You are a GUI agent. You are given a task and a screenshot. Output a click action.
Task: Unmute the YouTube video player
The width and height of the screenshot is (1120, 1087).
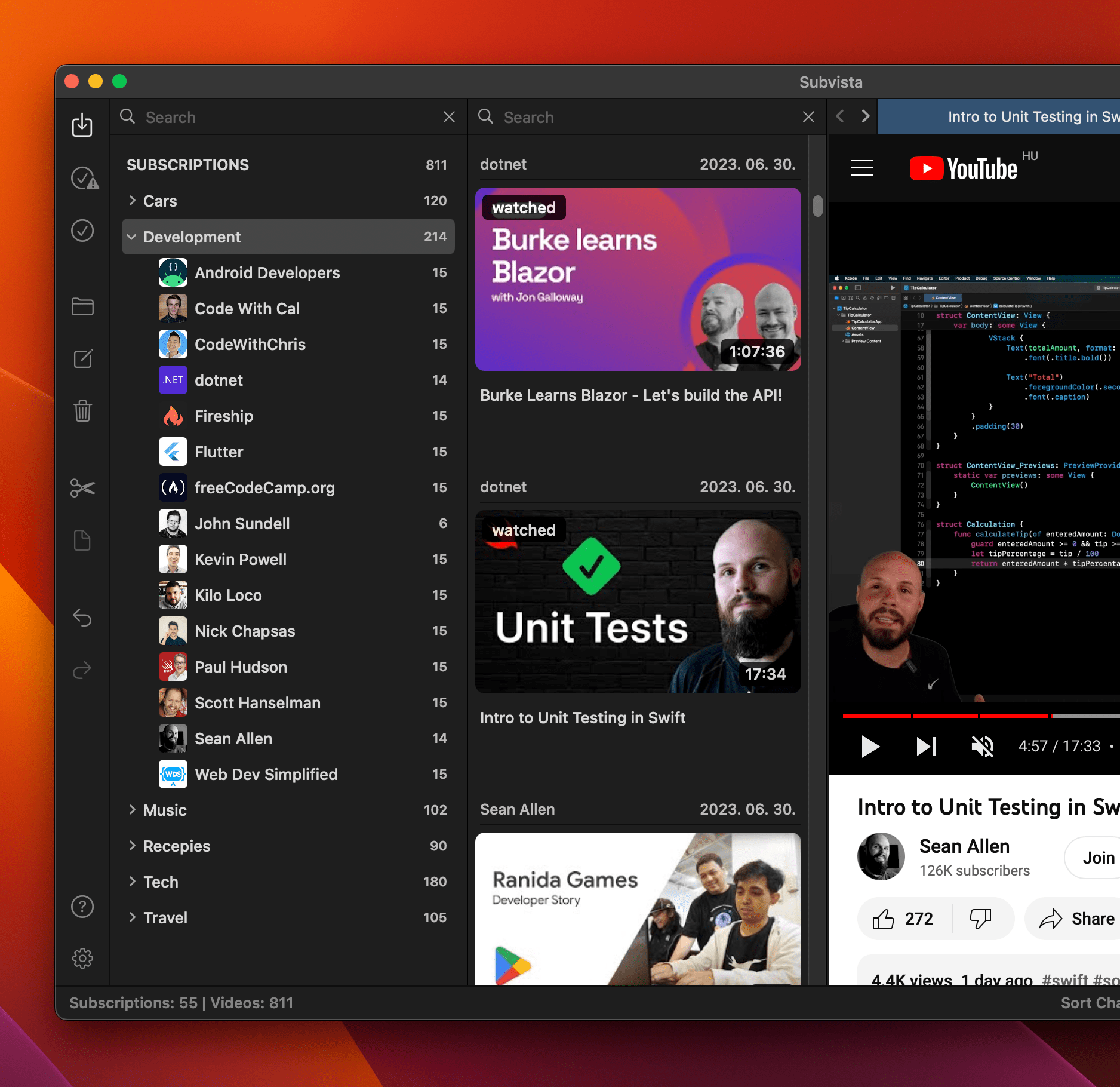982,746
